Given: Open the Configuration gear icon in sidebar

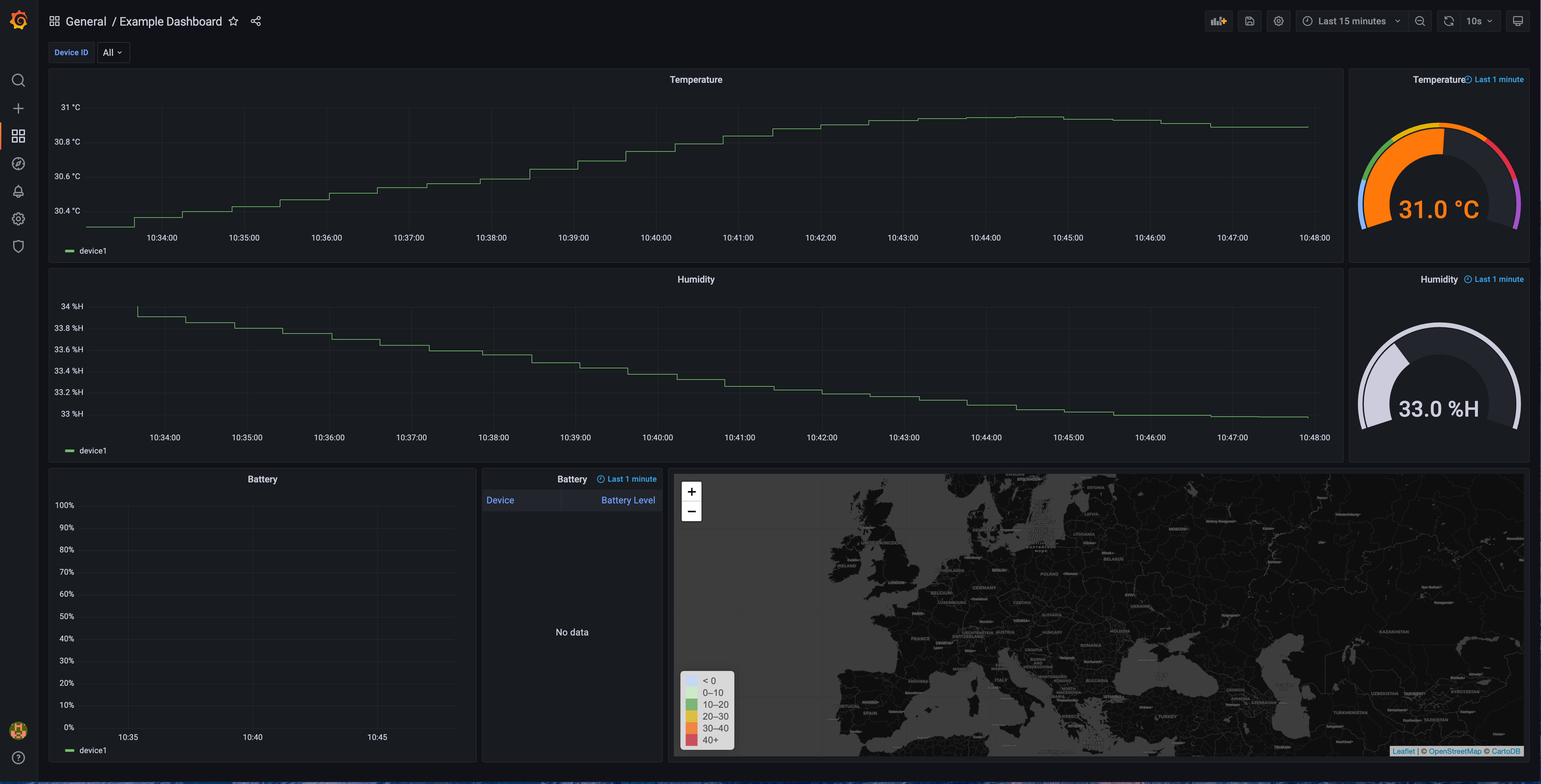Looking at the screenshot, I should tap(18, 219).
